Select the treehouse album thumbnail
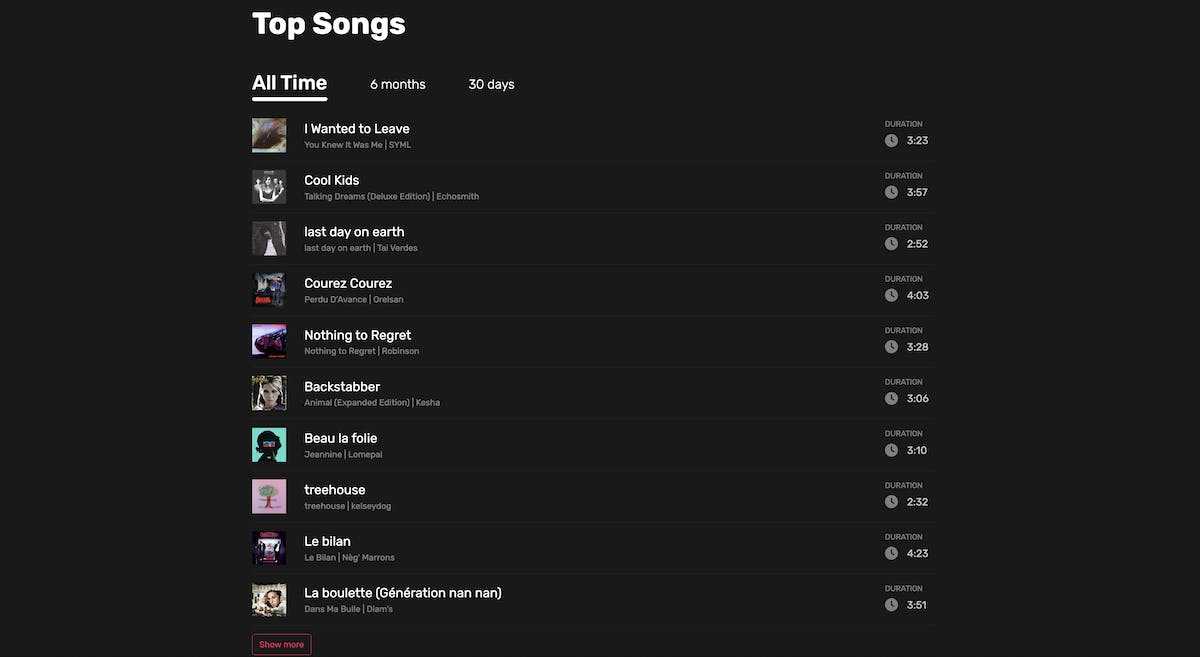 coord(269,497)
